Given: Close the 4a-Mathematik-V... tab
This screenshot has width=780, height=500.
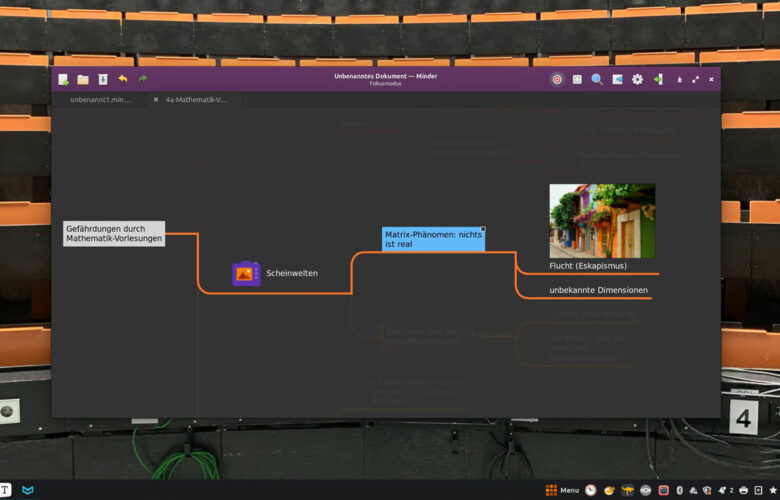Looking at the screenshot, I should pyautogui.click(x=156, y=100).
